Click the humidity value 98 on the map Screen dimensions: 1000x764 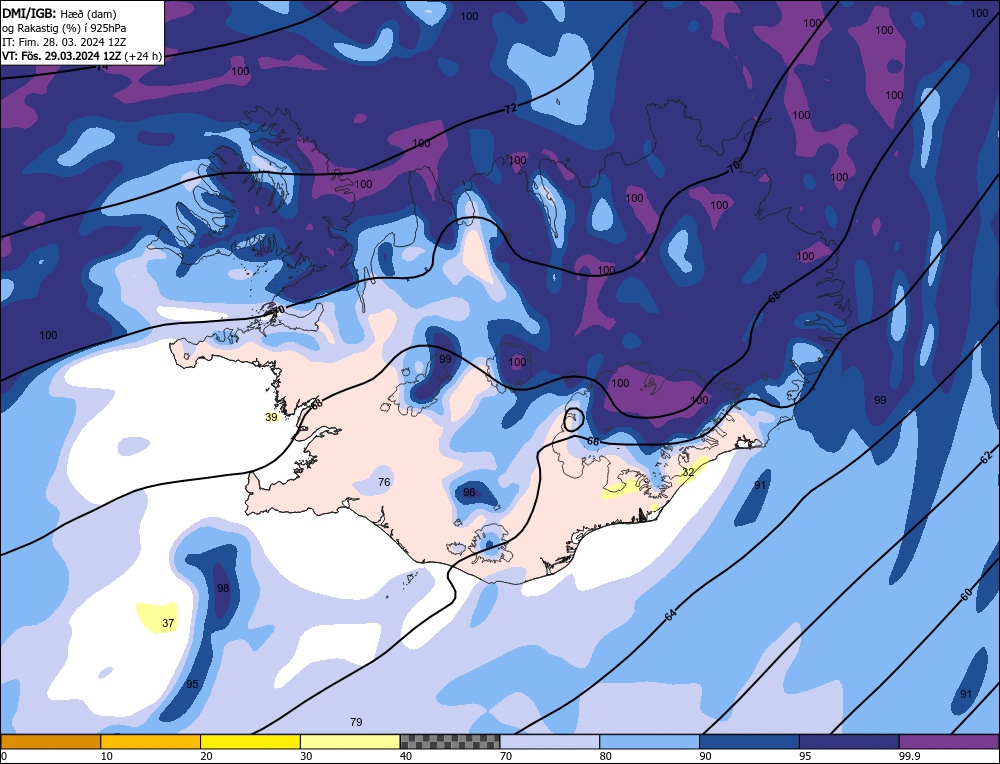(x=223, y=588)
